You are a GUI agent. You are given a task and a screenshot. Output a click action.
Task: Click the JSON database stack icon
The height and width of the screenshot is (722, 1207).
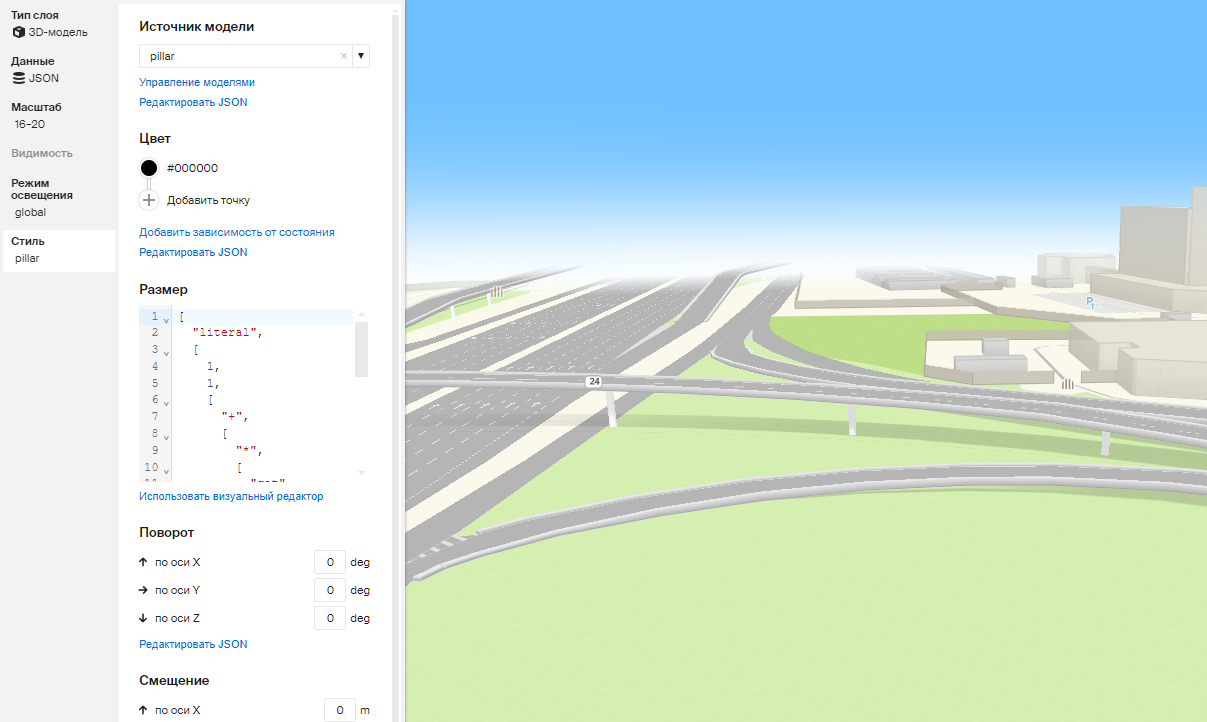[x=19, y=78]
